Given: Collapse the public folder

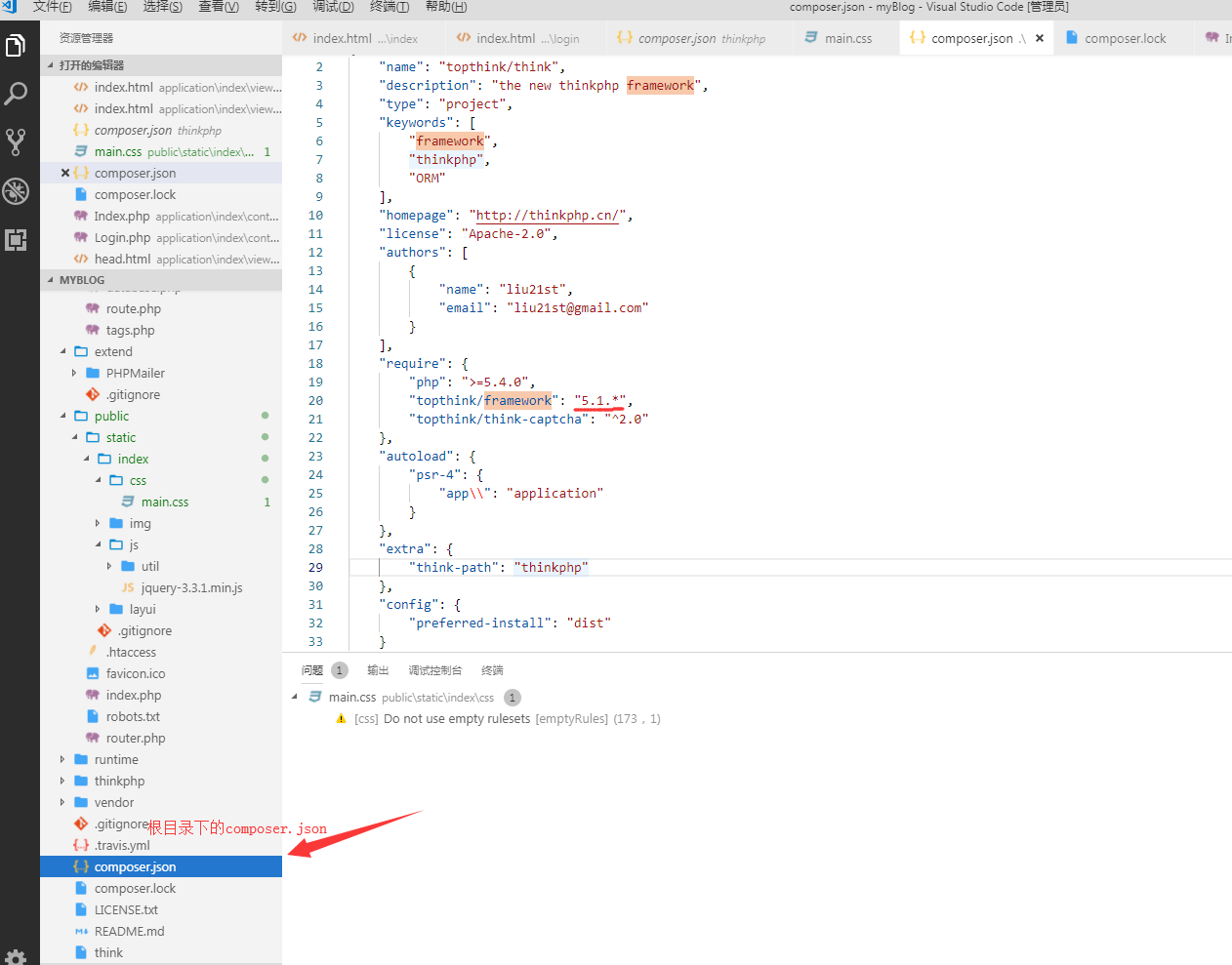Looking at the screenshot, I should (x=63, y=416).
